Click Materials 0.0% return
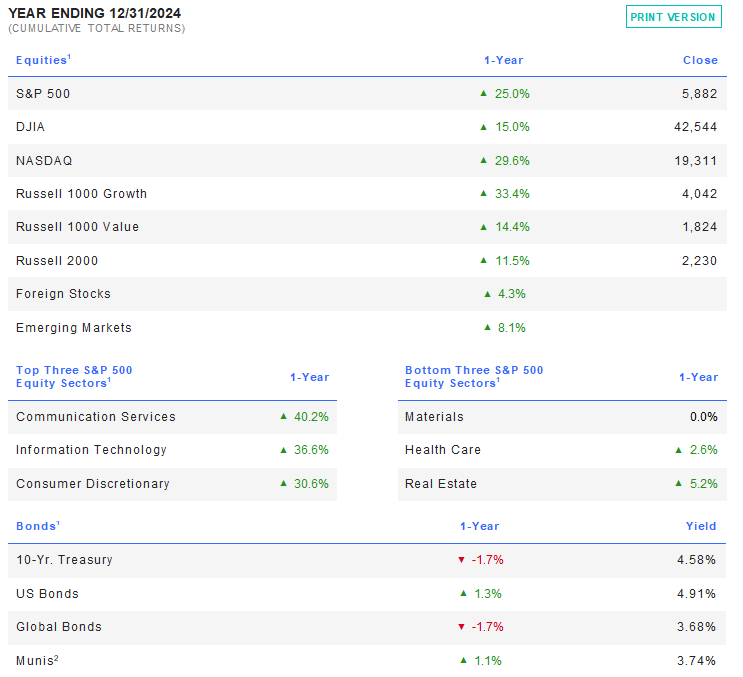Viewport: 743px width, 677px height. [704, 417]
